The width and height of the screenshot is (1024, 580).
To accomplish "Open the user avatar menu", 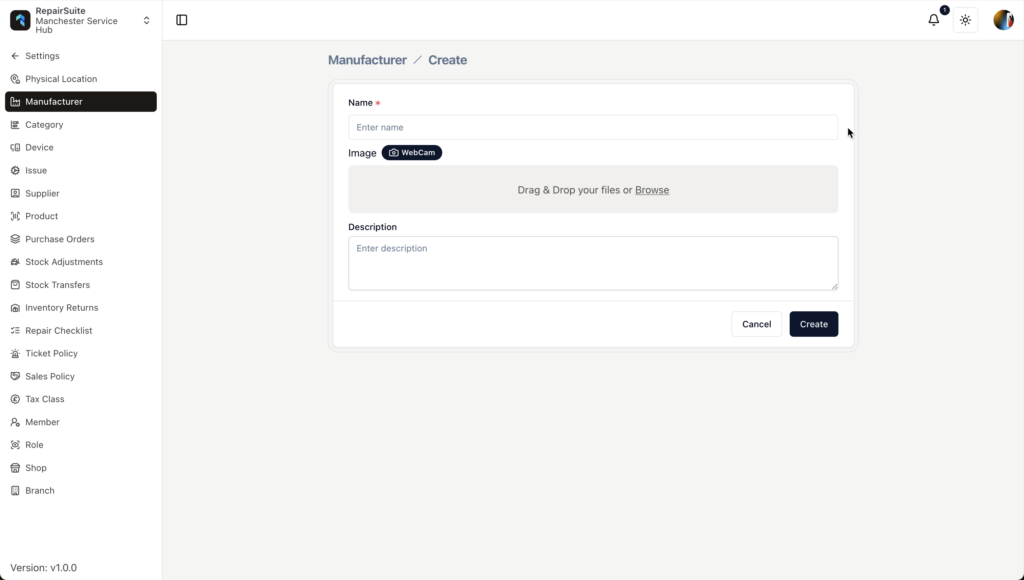I will pyautogui.click(x=1003, y=20).
